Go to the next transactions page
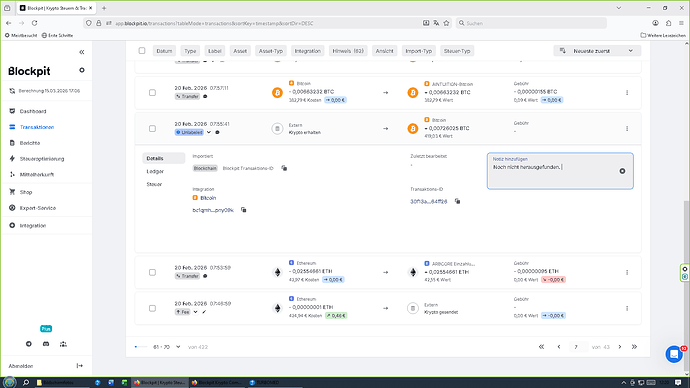690x388 pixels. tap(620, 347)
